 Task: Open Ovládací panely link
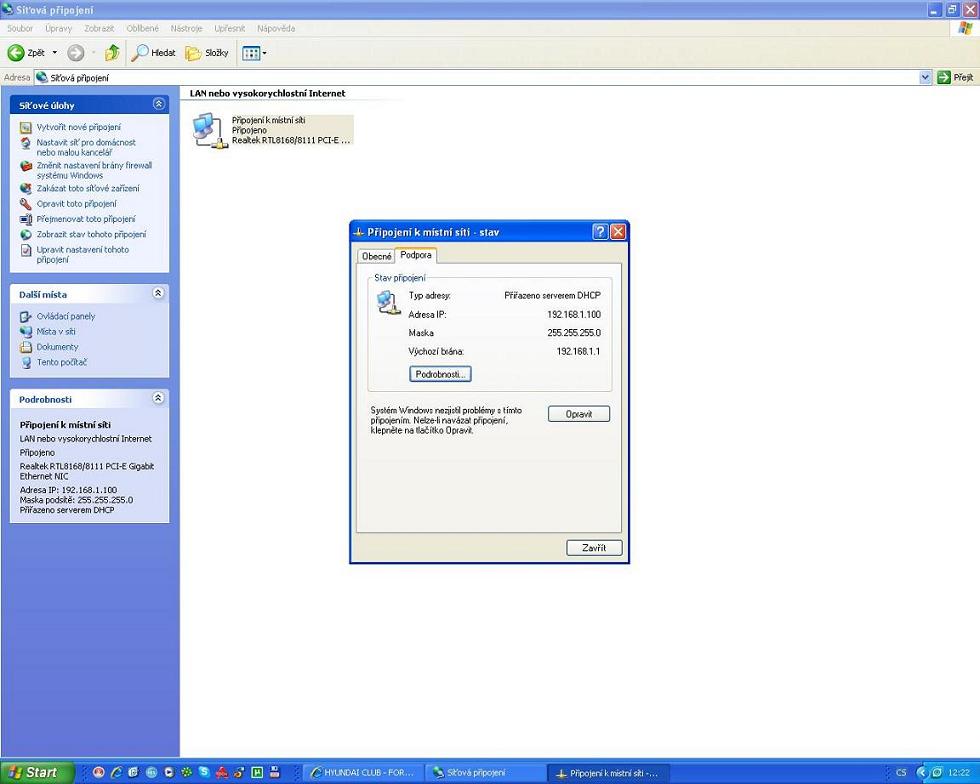coord(66,316)
